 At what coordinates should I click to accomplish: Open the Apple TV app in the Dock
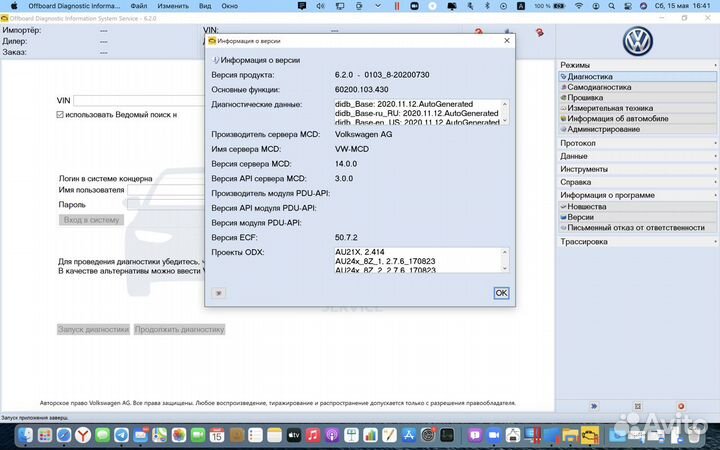[294, 434]
